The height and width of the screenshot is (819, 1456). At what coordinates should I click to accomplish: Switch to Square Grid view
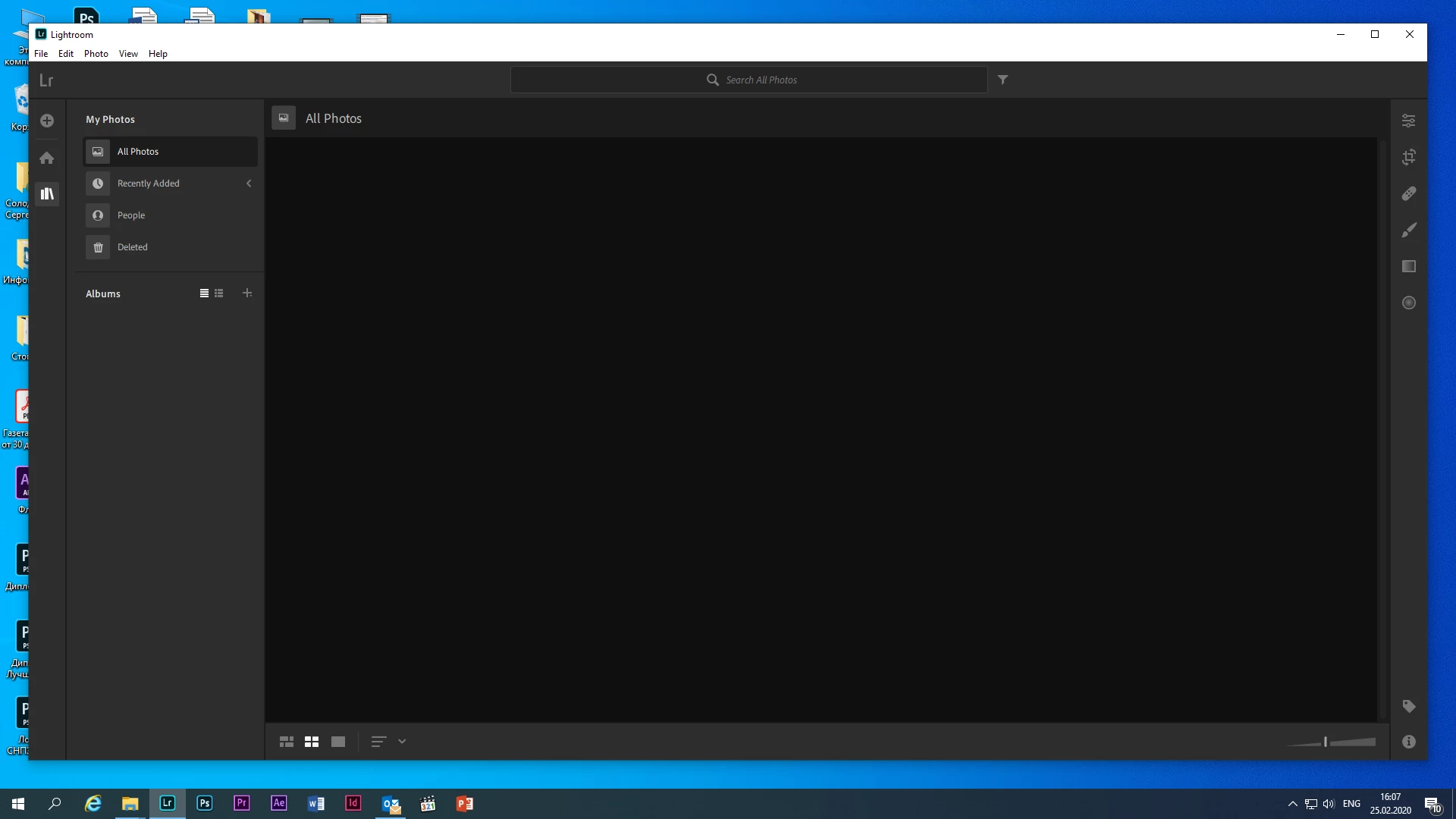tap(312, 742)
